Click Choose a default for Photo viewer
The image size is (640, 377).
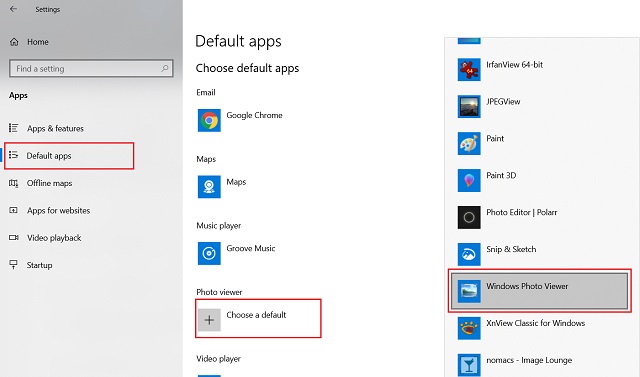258,319
